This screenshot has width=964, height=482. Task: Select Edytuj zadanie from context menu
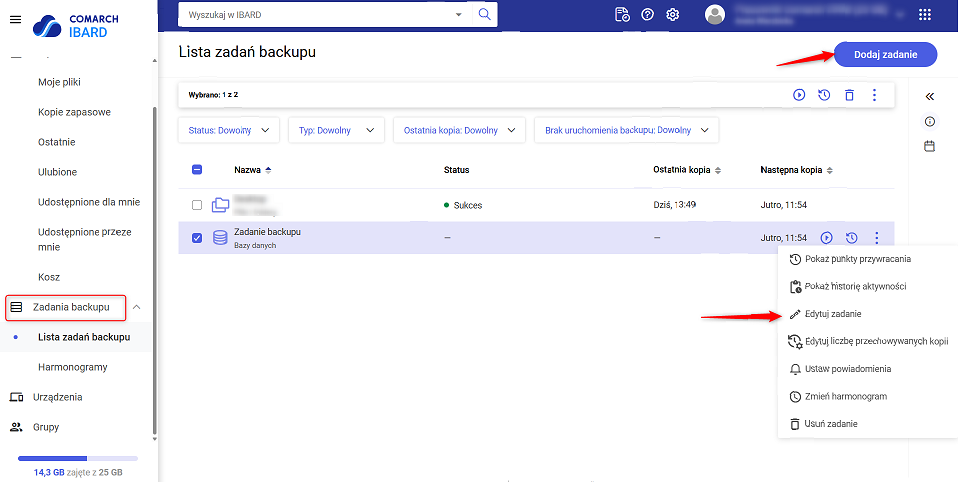(833, 314)
